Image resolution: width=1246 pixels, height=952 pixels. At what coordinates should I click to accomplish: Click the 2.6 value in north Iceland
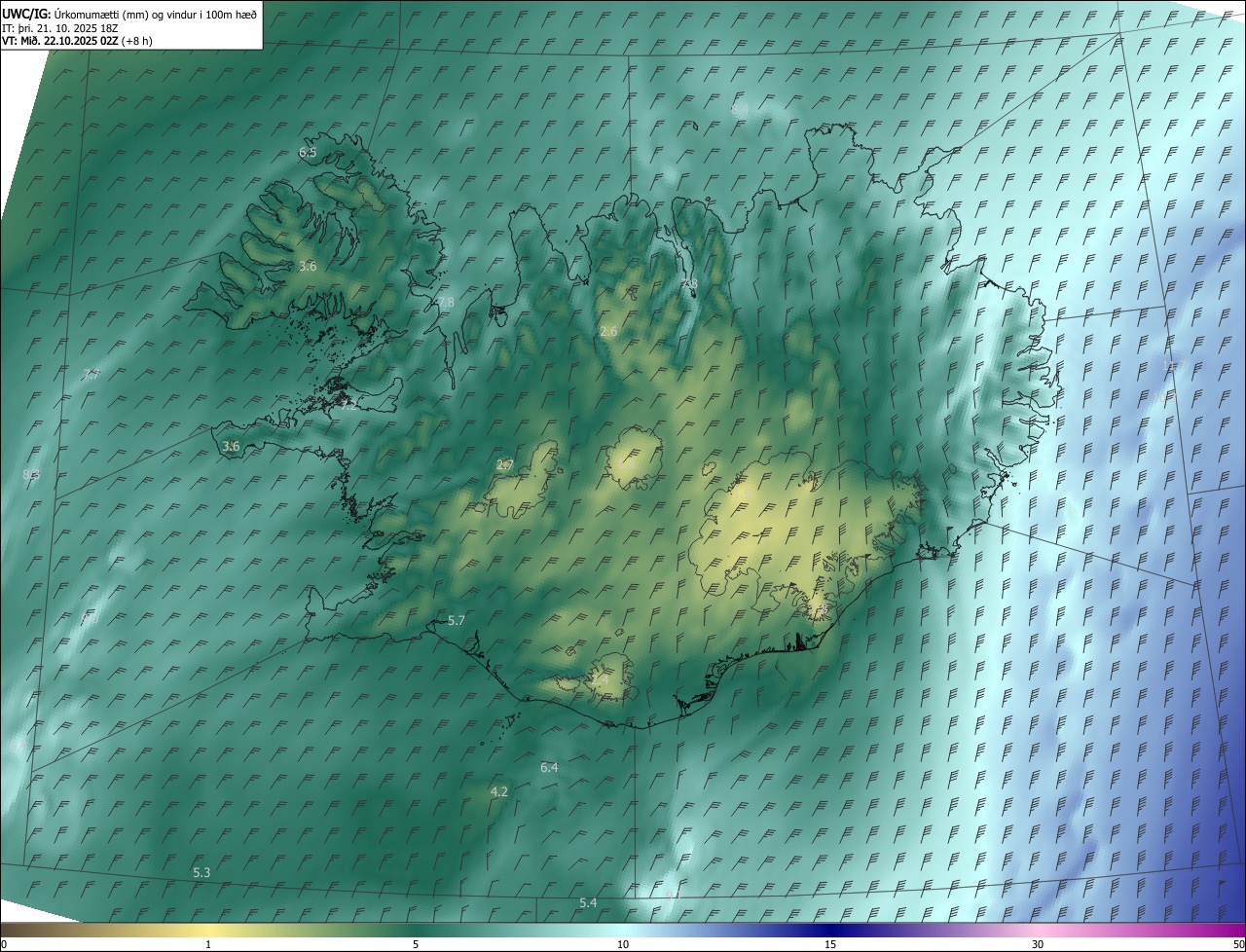click(608, 332)
